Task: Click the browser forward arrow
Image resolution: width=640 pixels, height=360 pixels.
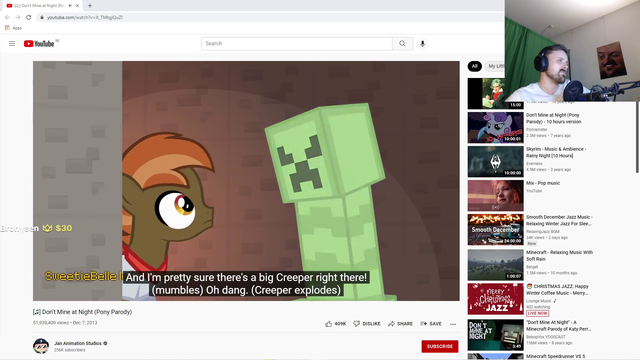Action: coord(18,17)
